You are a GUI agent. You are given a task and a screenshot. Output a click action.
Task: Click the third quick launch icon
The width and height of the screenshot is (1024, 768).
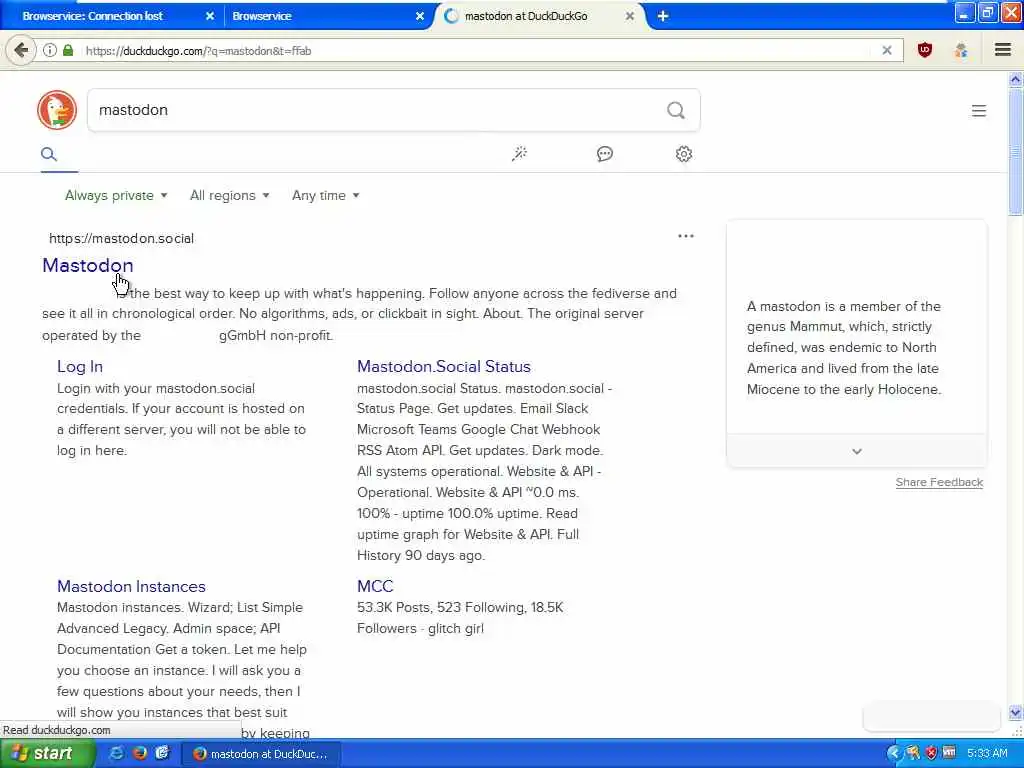coord(162,754)
